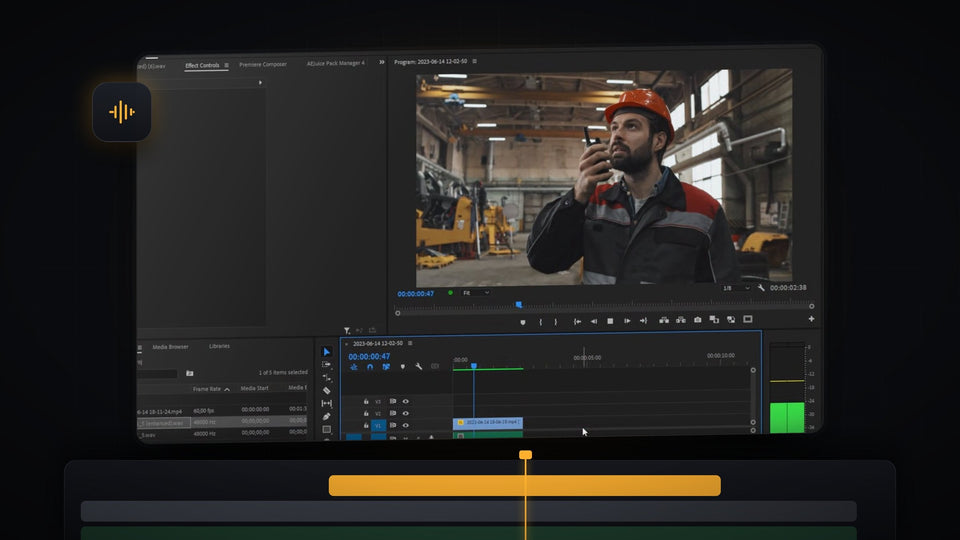Click the Comparison View icon

click(714, 320)
